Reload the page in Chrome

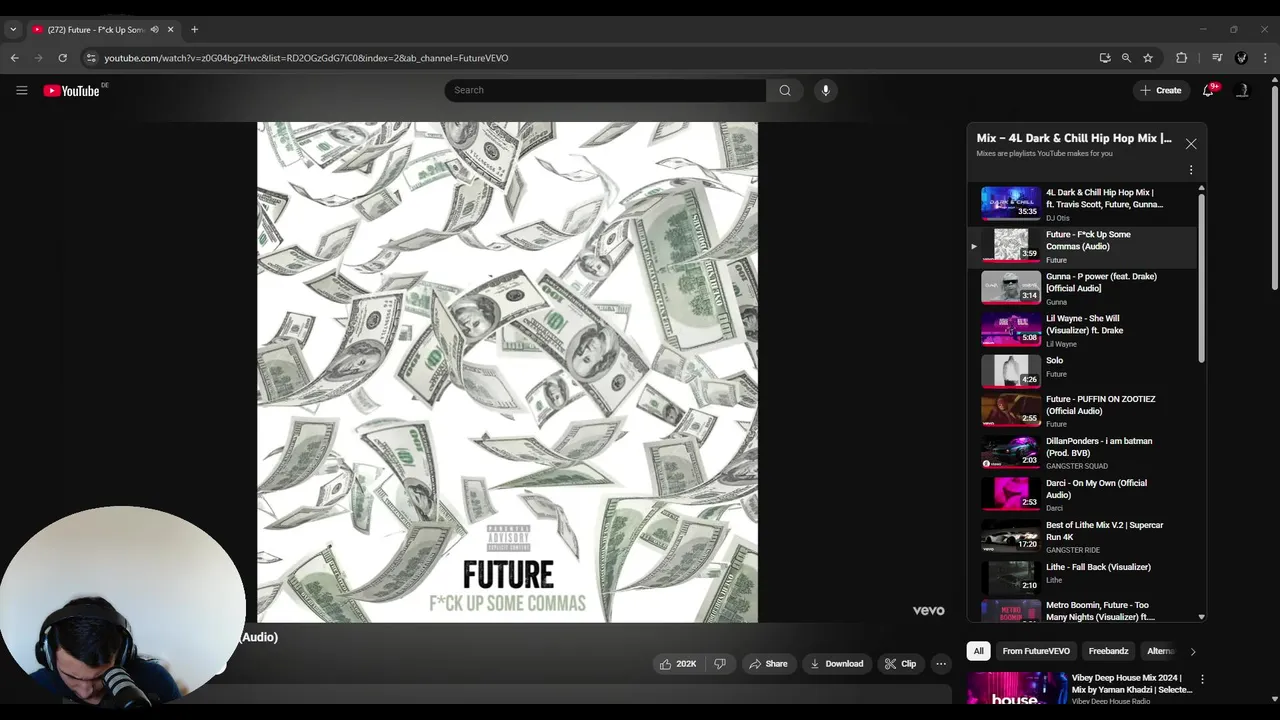click(x=62, y=58)
